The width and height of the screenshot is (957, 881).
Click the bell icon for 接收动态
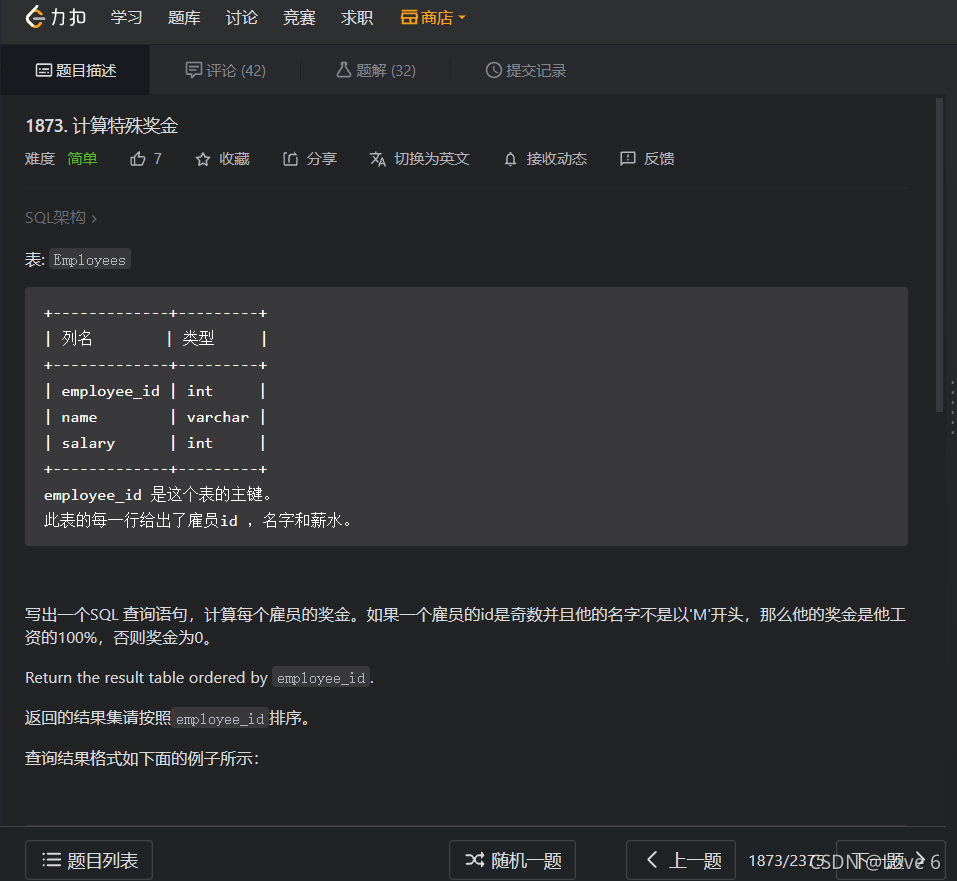[x=510, y=160]
